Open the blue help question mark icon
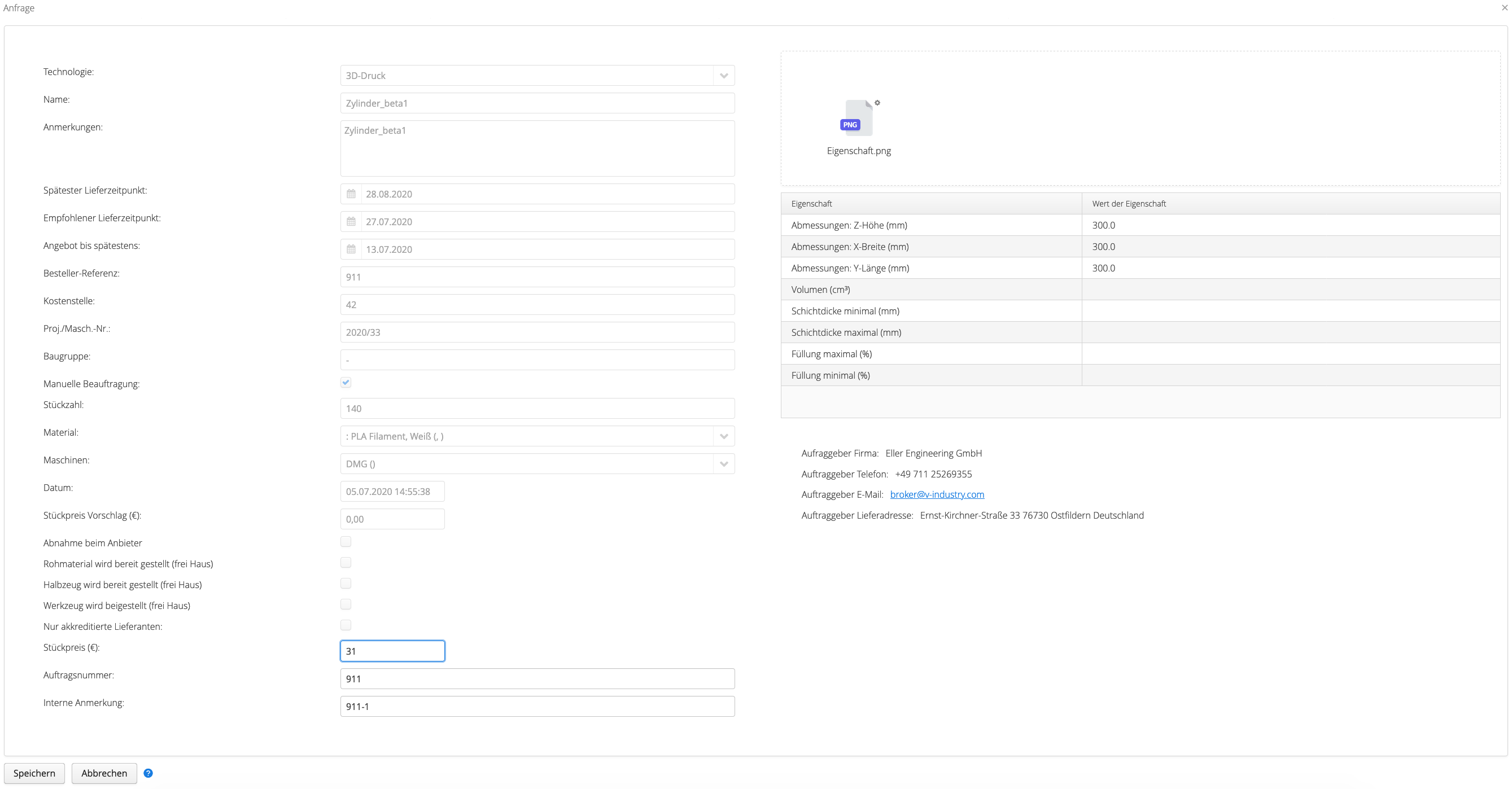 (148, 773)
